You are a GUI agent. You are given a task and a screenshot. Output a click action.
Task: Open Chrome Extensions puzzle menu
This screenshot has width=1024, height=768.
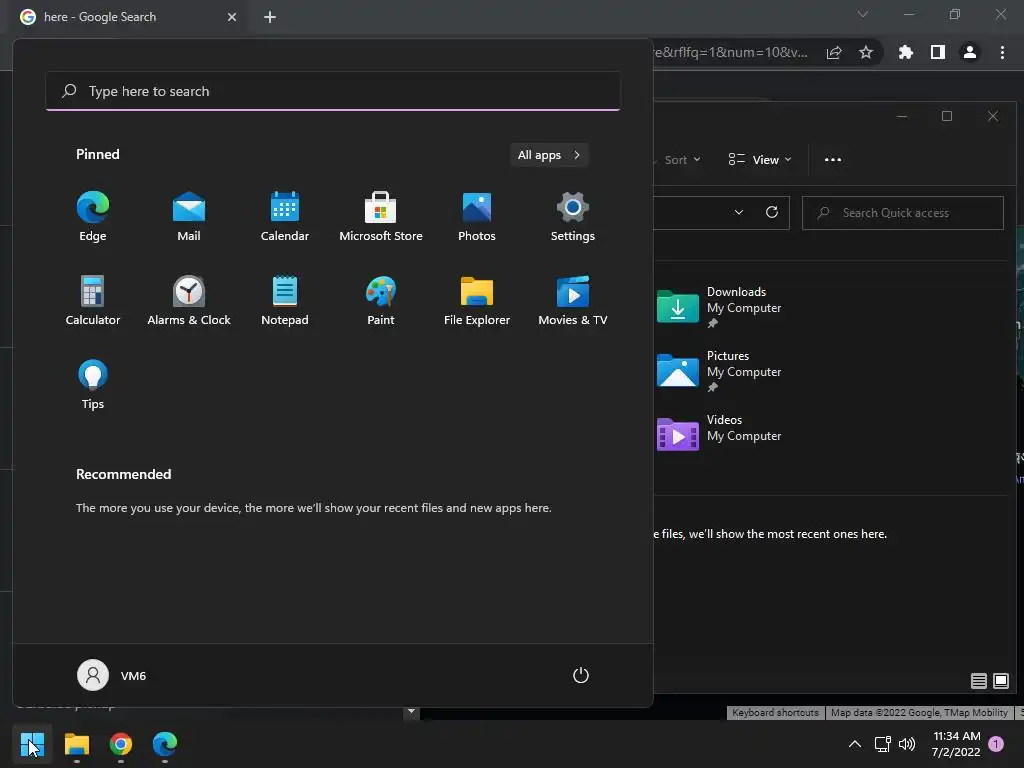point(906,53)
